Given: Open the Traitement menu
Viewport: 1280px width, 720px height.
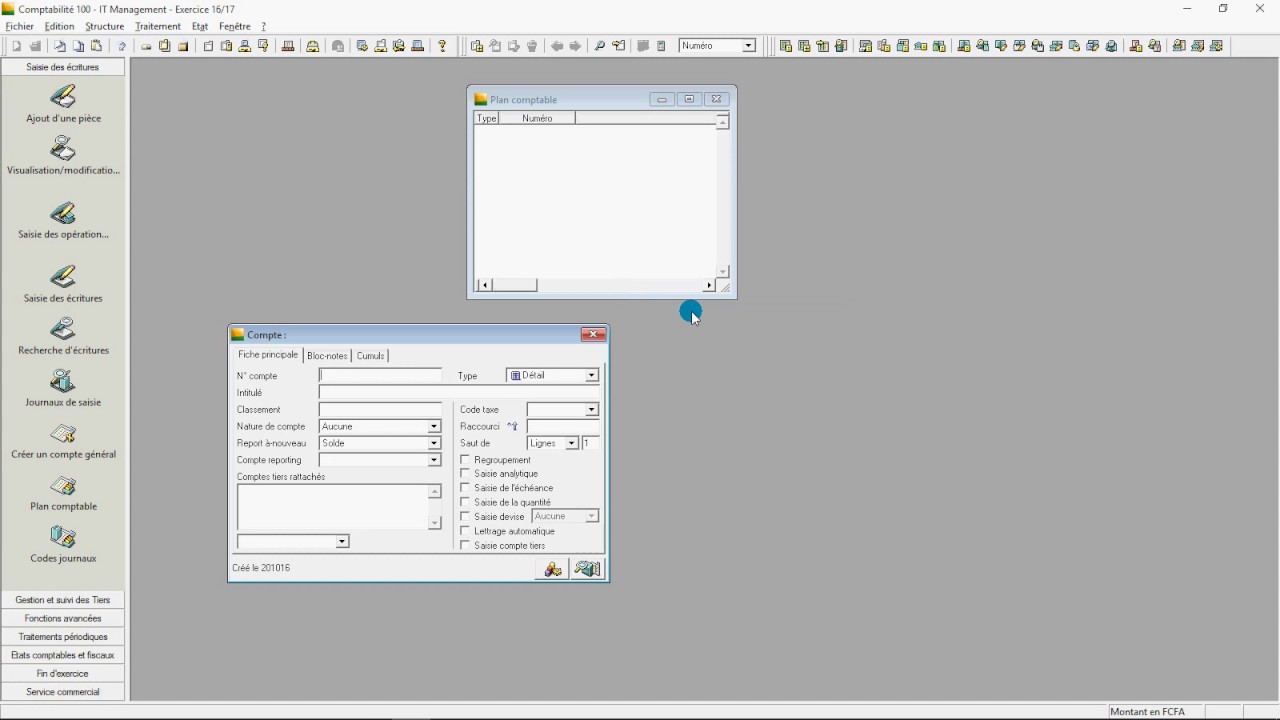Looking at the screenshot, I should [158, 26].
